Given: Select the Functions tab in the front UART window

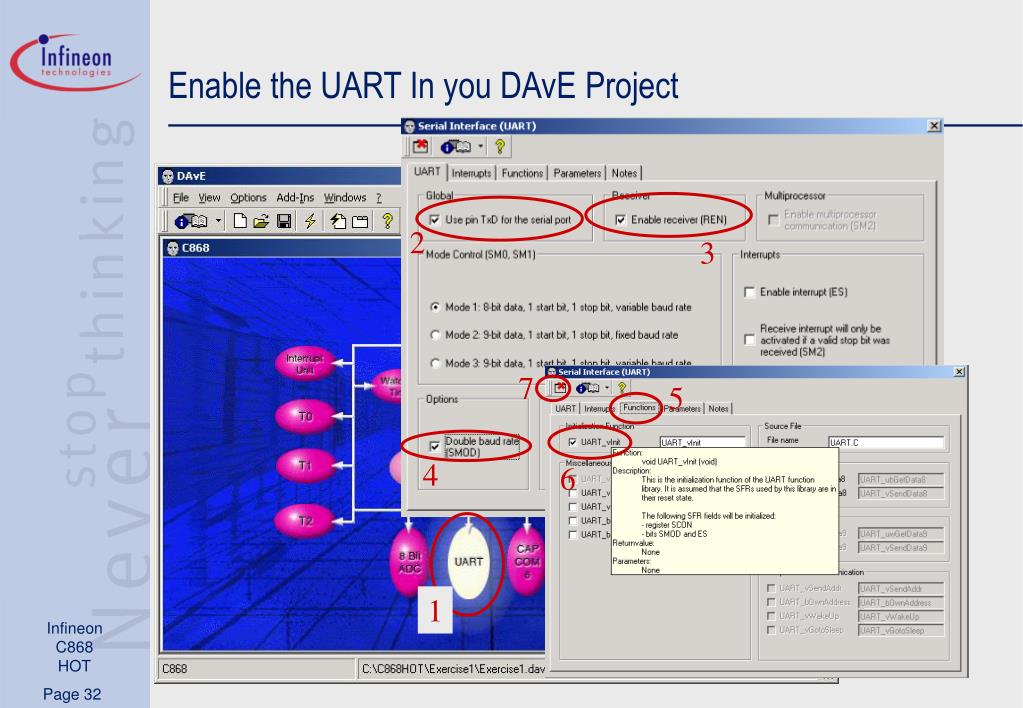Looking at the screenshot, I should (x=639, y=408).
